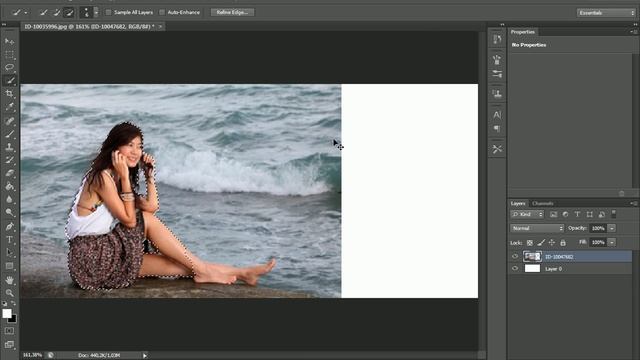Reset default foreground and background colors
The image size is (640, 360).
tap(4, 304)
